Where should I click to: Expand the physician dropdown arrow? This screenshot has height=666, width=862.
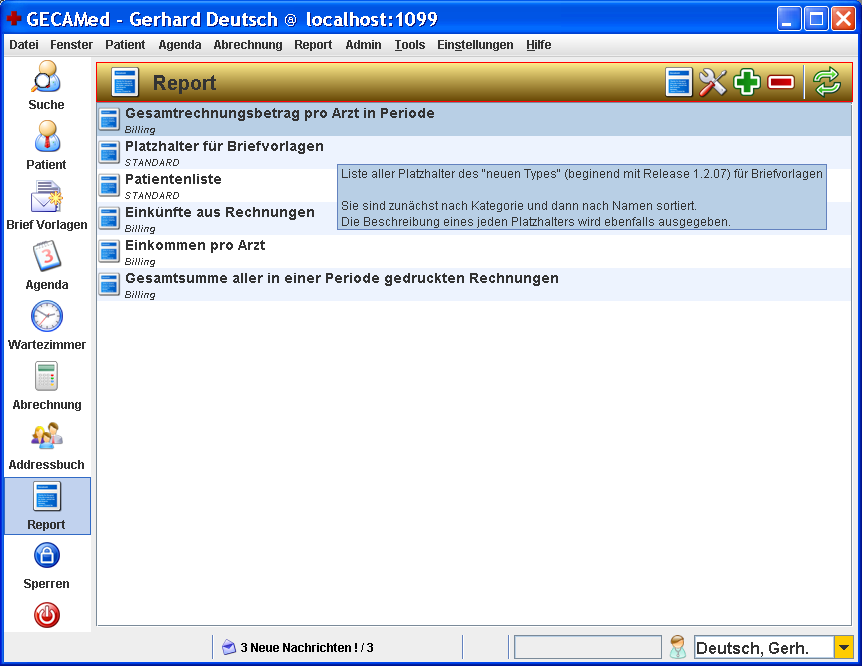click(843, 648)
